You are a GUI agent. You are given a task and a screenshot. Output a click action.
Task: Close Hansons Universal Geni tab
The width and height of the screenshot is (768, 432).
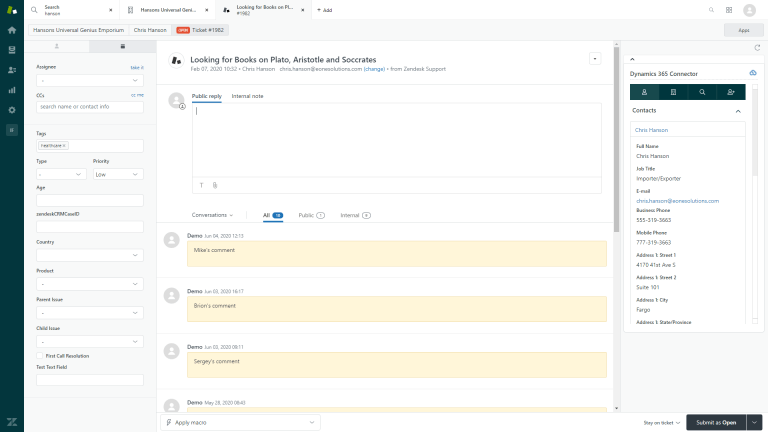[207, 10]
